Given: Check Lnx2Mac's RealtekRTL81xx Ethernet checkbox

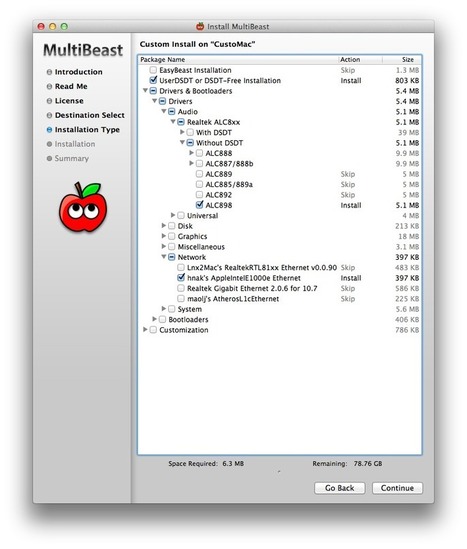Looking at the screenshot, I should click(181, 267).
